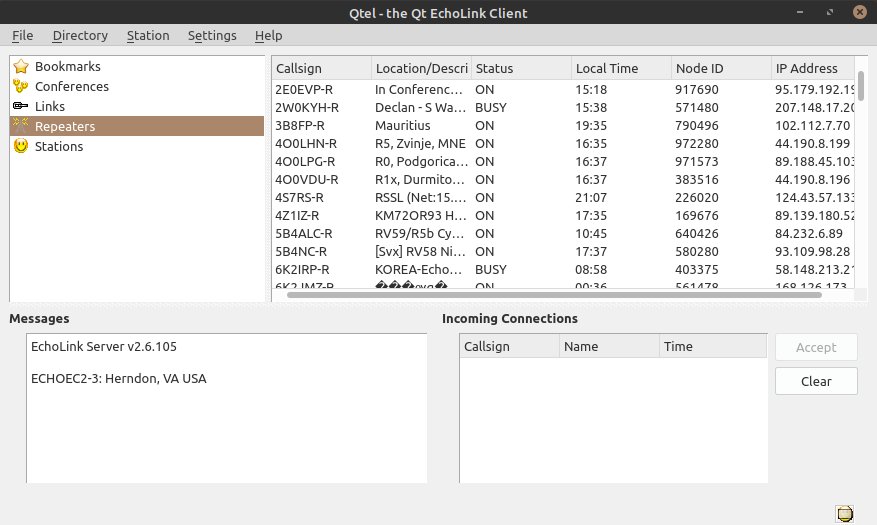Click Callsign header in Incoming Connections
Viewport: 877px width, 525px height.
510,346
